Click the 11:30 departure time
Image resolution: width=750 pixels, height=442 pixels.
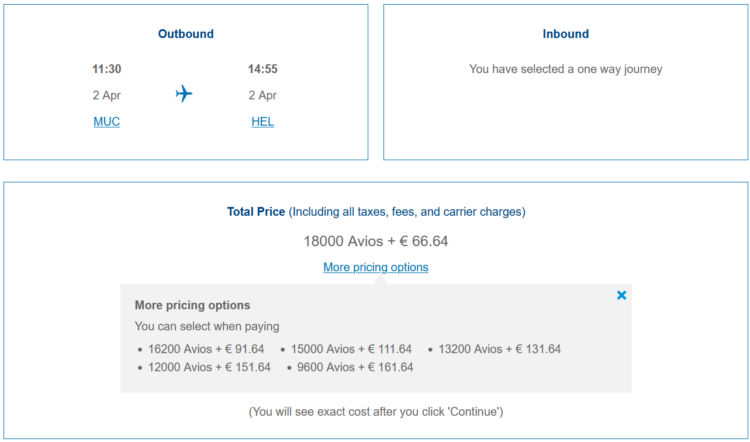(x=107, y=69)
